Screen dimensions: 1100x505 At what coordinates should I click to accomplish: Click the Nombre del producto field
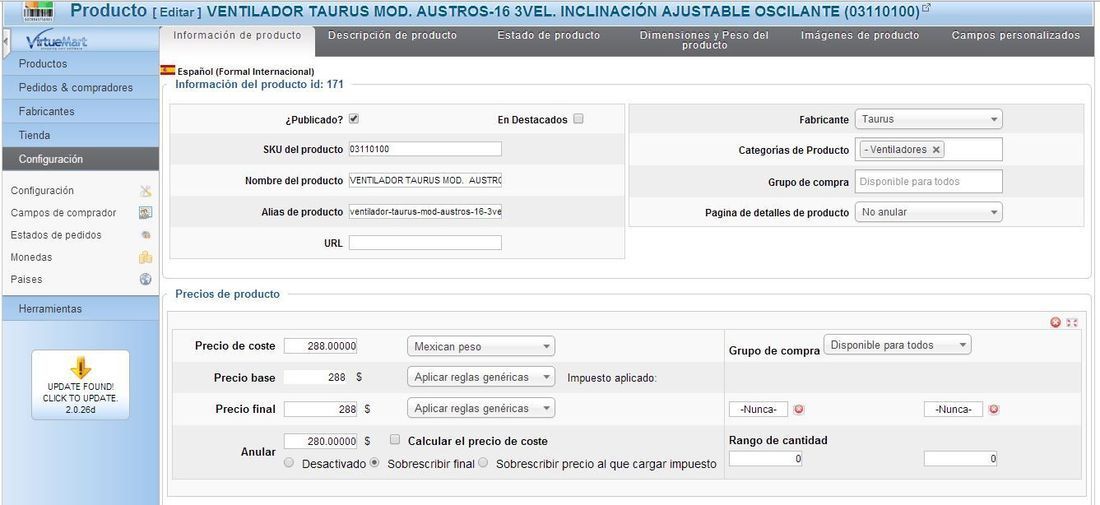tap(425, 180)
